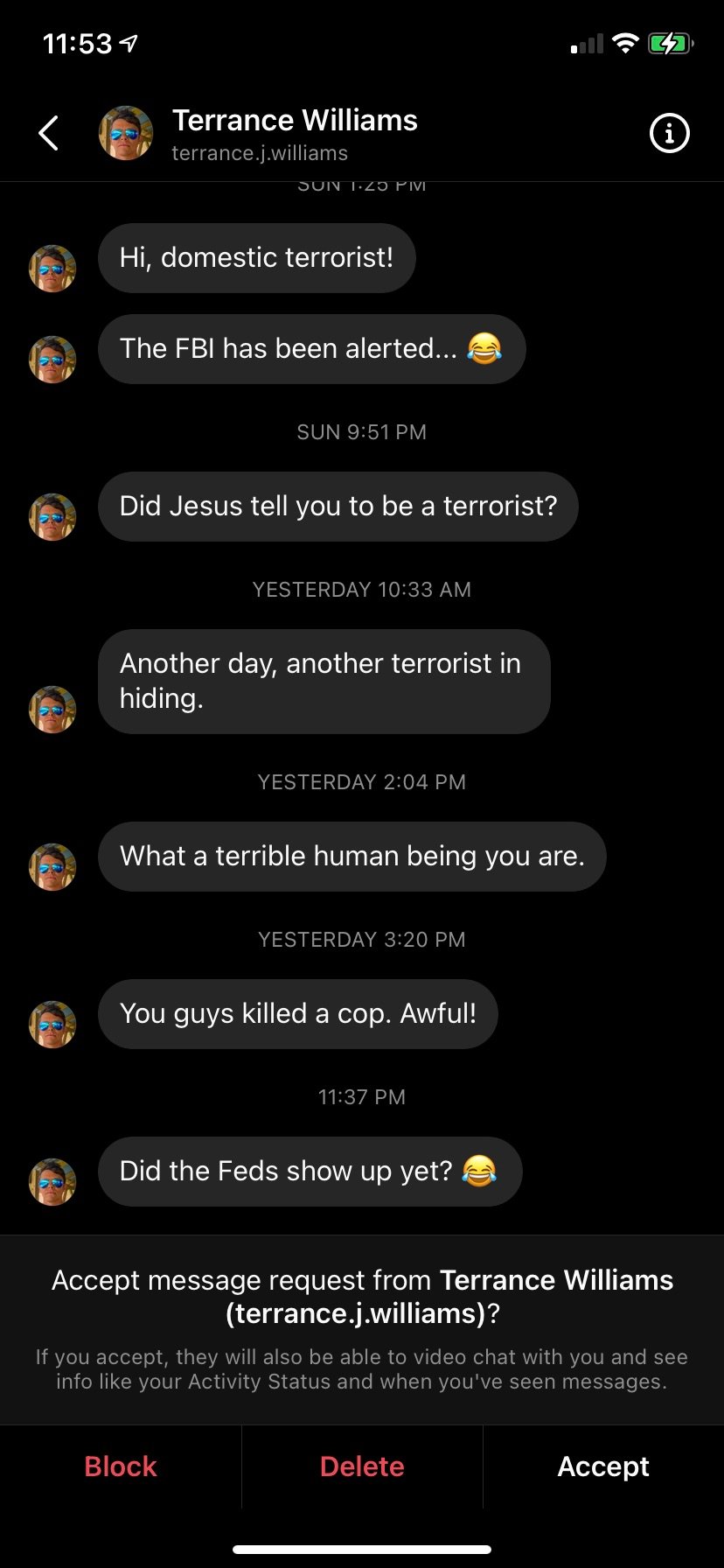Select the "Did Jesus tell you" message bubble
724x1568 pixels.
coord(338,507)
